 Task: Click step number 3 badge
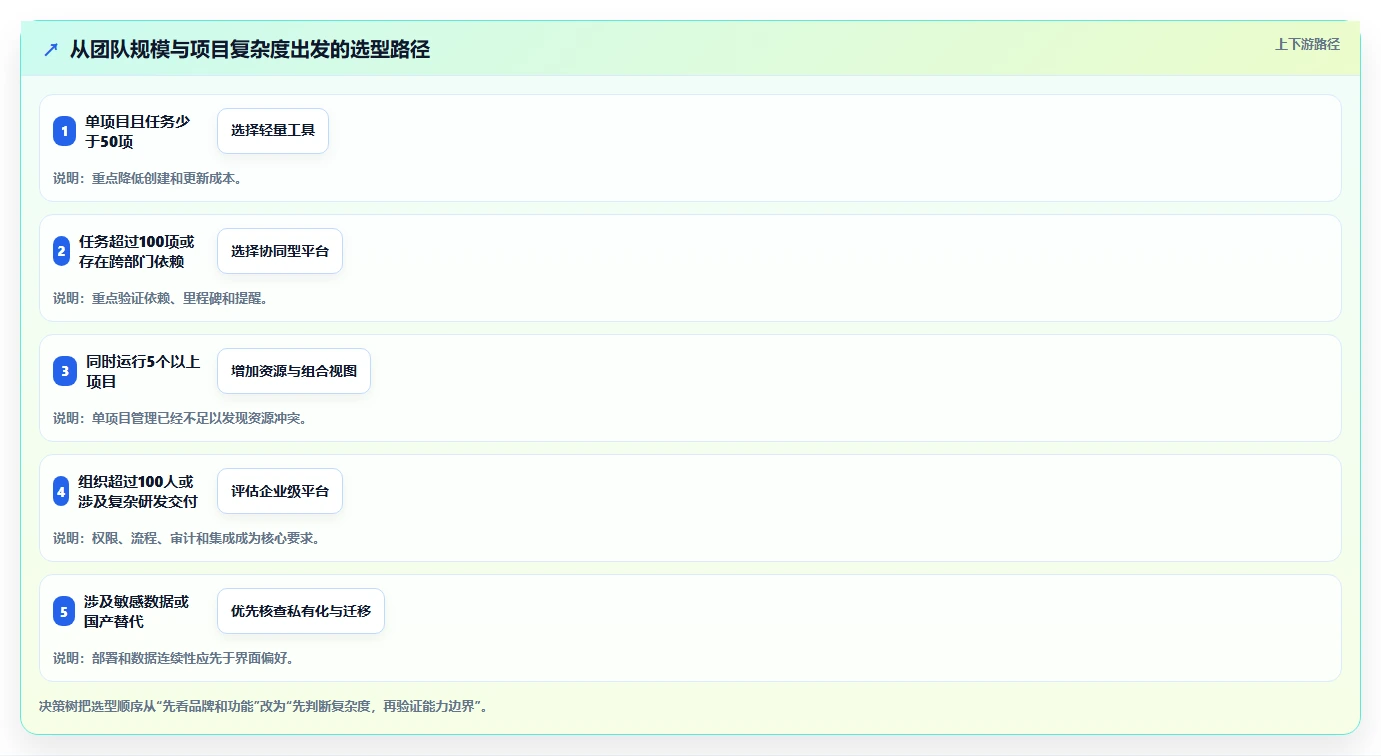65,371
